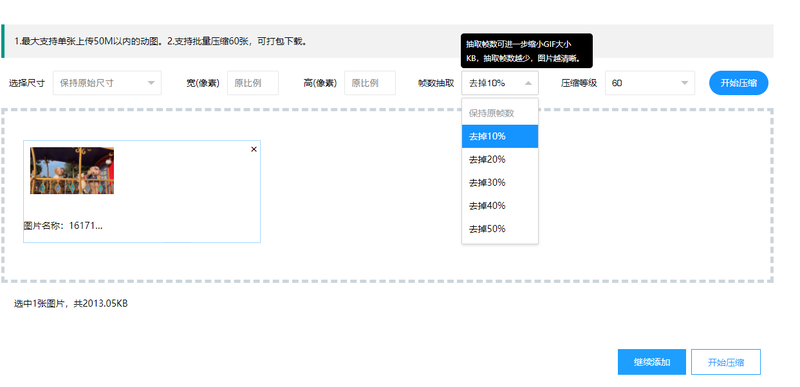
Task: Select the 保持原帧数 option
Action: coord(500,113)
